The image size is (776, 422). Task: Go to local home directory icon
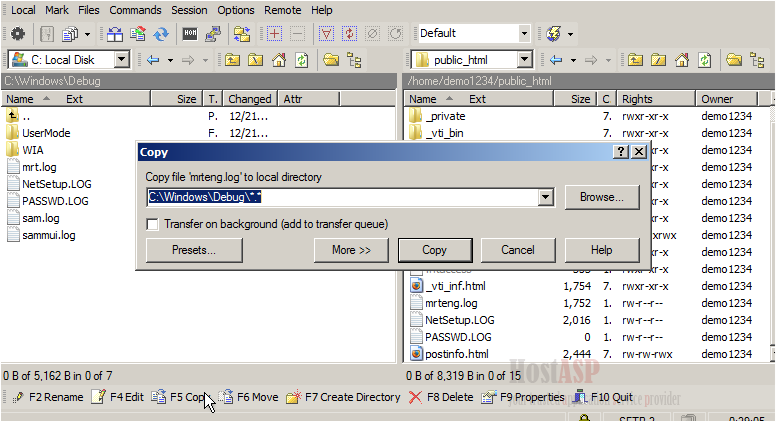pos(279,60)
